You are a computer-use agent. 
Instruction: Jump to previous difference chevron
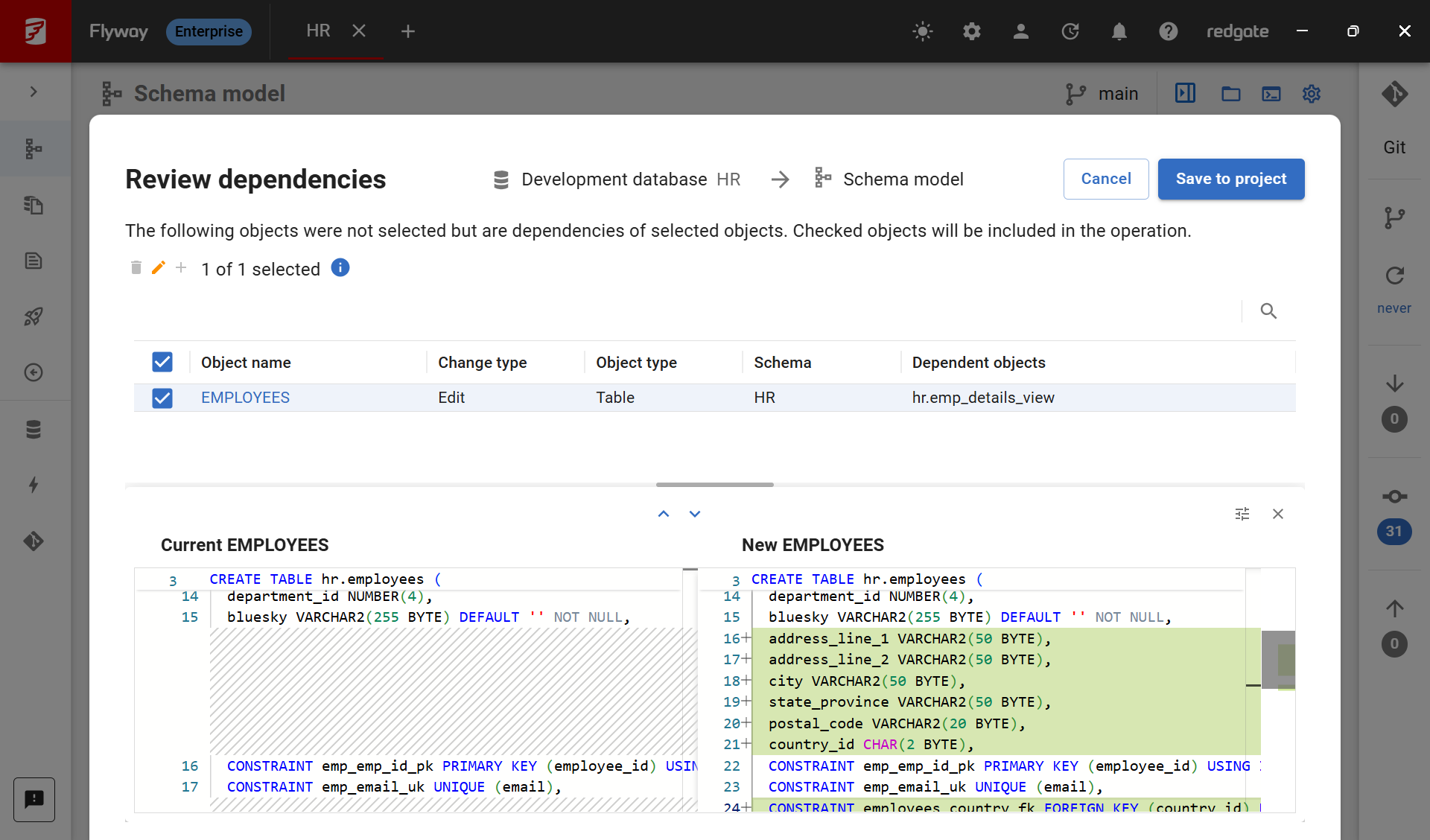click(x=664, y=514)
